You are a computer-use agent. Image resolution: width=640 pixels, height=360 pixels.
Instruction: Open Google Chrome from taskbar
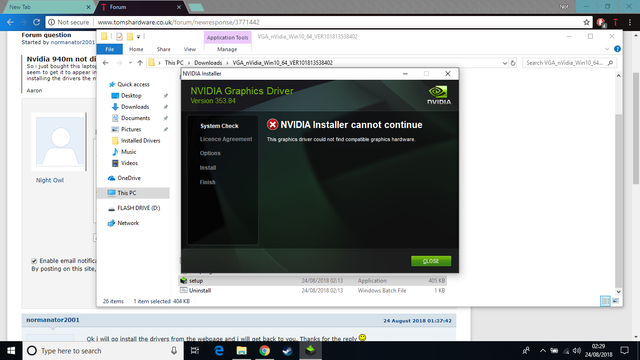(x=264, y=351)
